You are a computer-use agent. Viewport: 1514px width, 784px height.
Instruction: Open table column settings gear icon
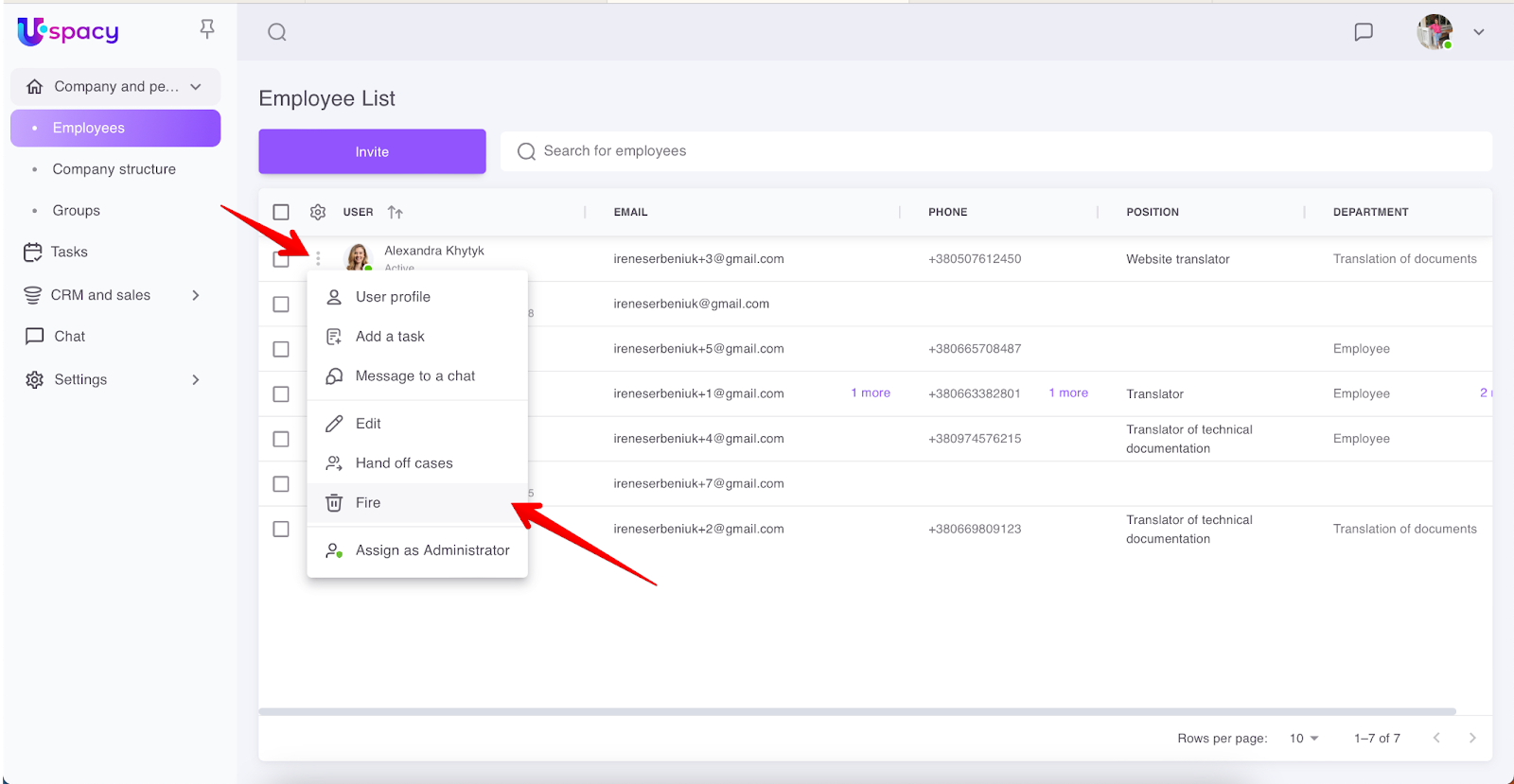tap(318, 212)
